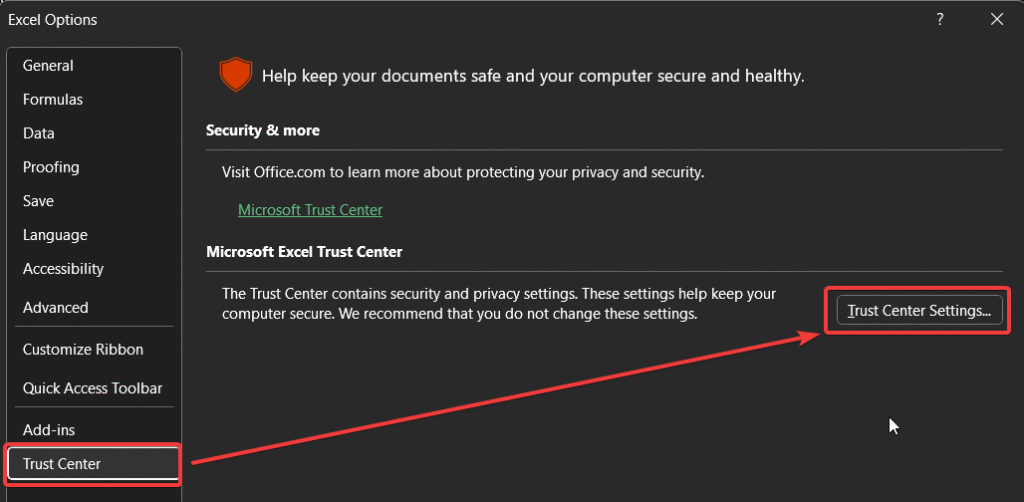Click the orange shield Trust Center icon
This screenshot has width=1024, height=502.
(235, 75)
